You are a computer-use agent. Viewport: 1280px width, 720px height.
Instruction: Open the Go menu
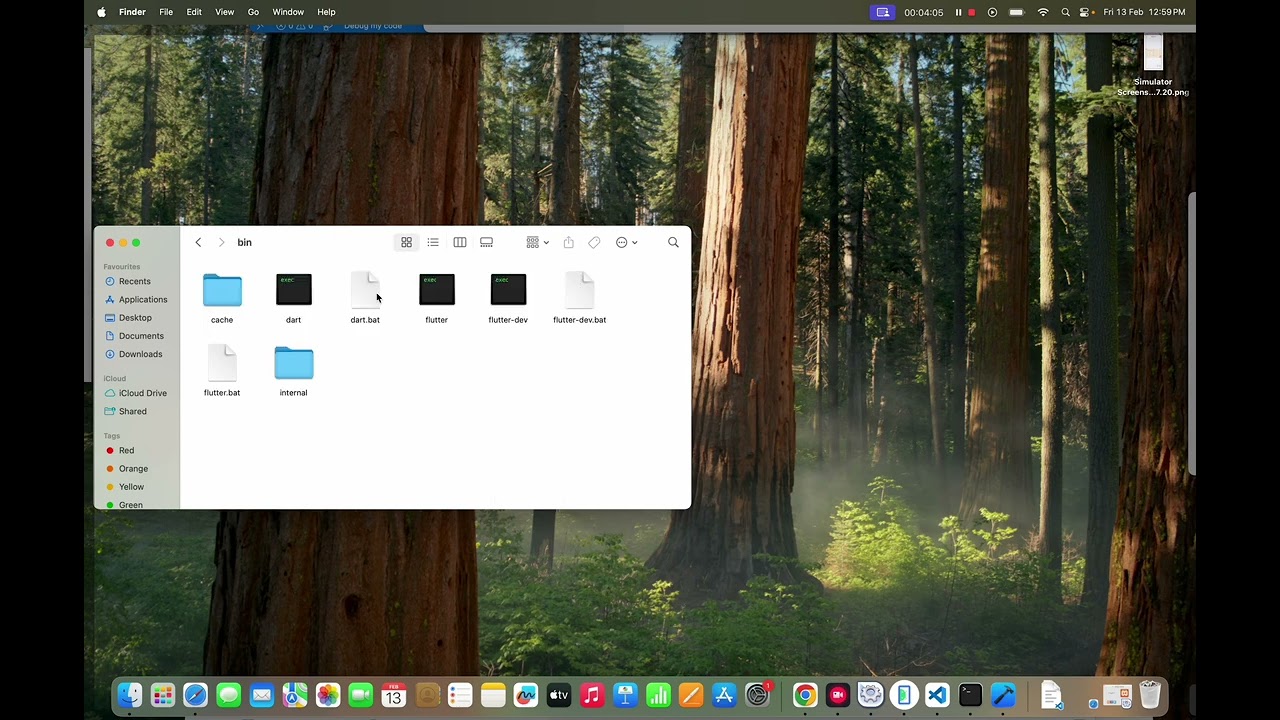coord(253,12)
